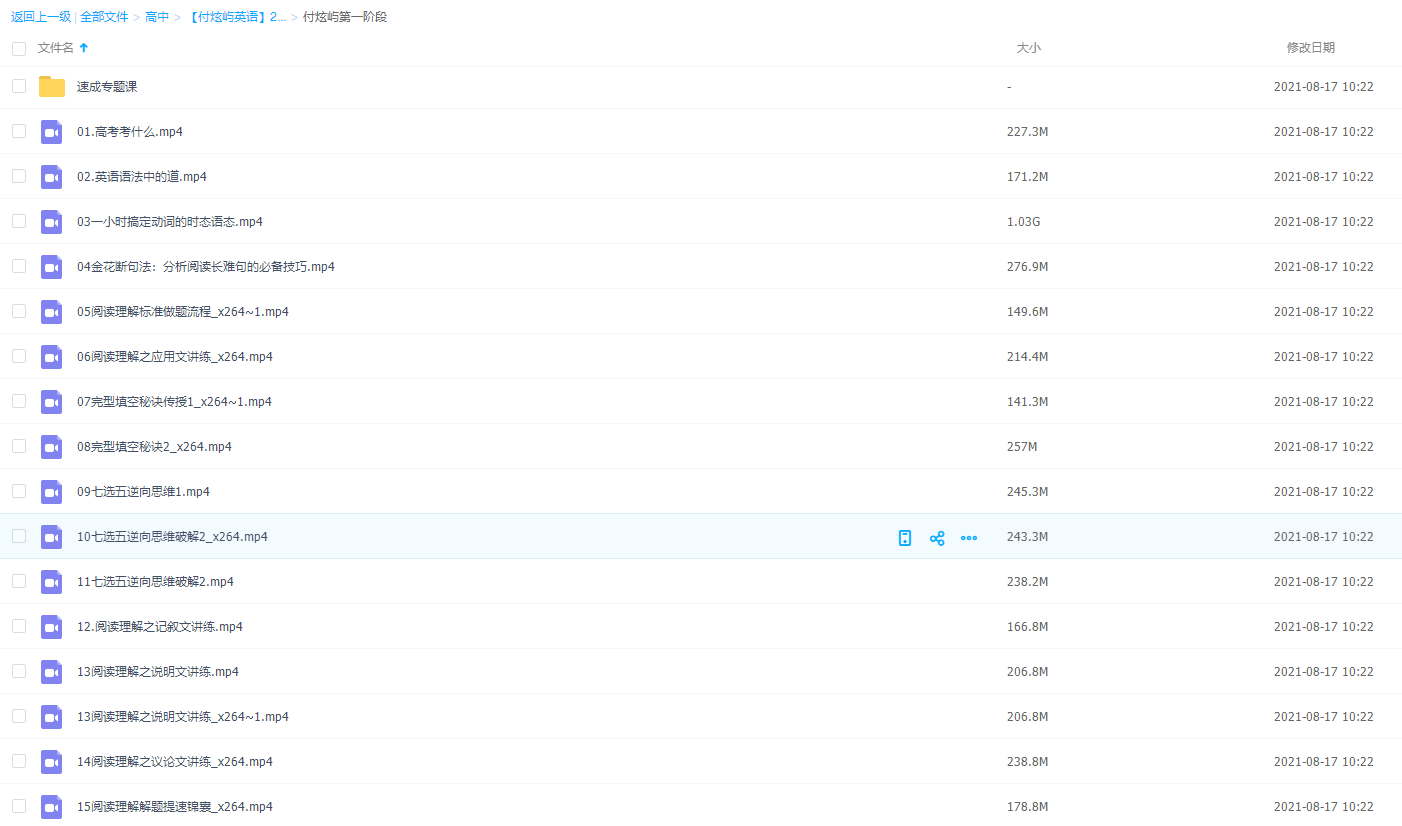This screenshot has height=826, width=1402.
Task: Click 返回上一级 link
Action: coord(41,17)
